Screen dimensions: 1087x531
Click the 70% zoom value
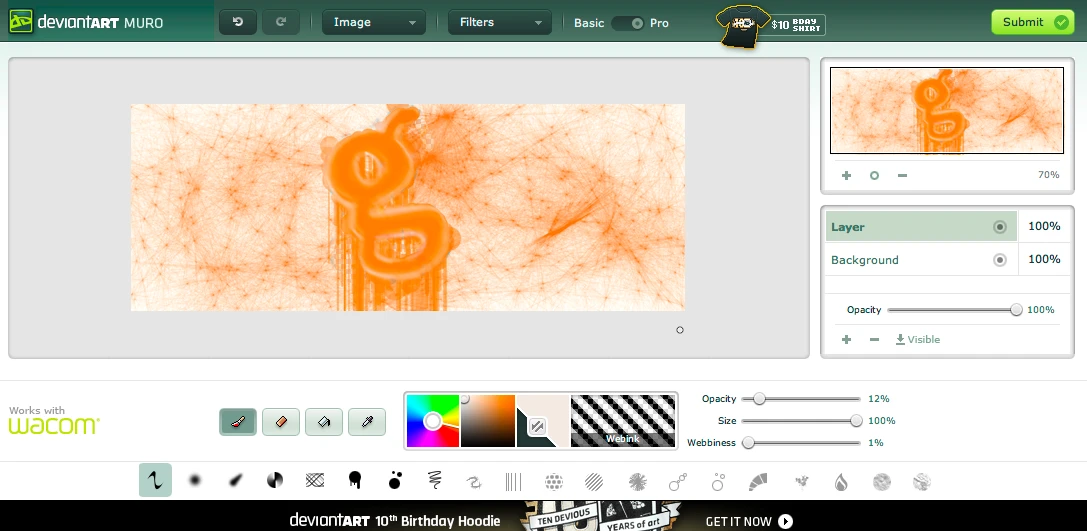[x=1048, y=175]
